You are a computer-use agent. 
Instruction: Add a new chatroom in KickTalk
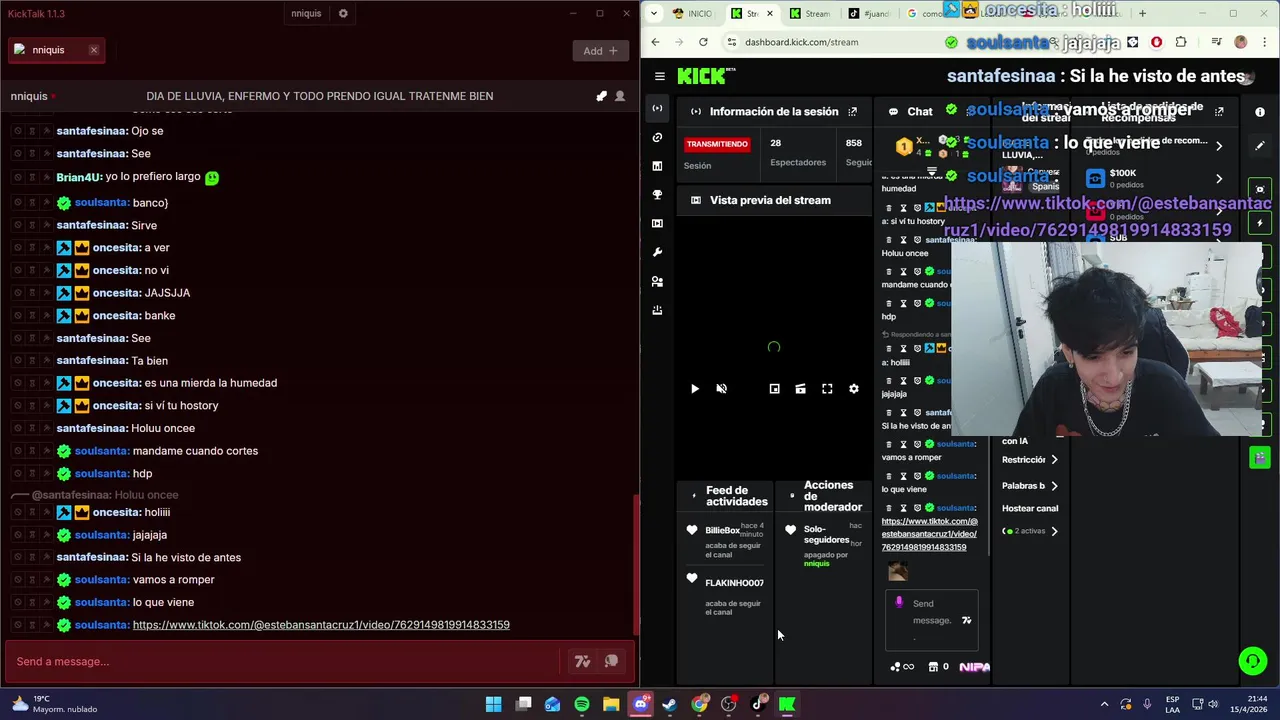[600, 51]
